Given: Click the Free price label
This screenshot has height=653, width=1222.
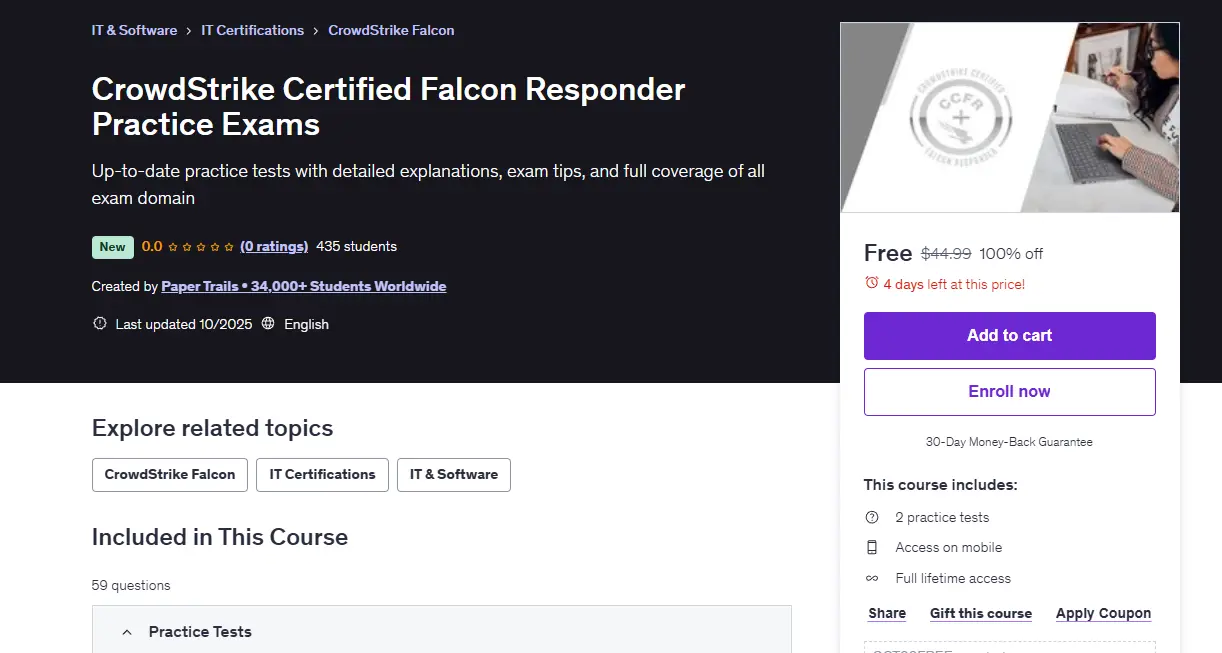Looking at the screenshot, I should [888, 253].
